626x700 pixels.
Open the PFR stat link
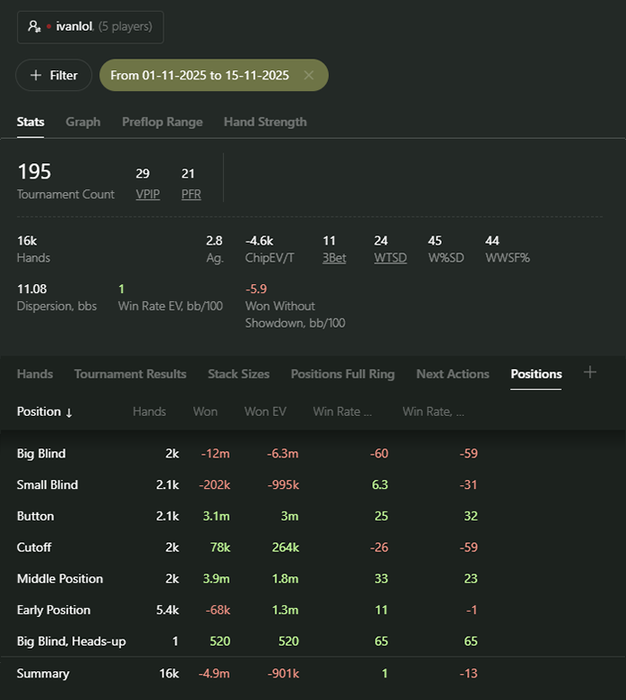tap(191, 194)
